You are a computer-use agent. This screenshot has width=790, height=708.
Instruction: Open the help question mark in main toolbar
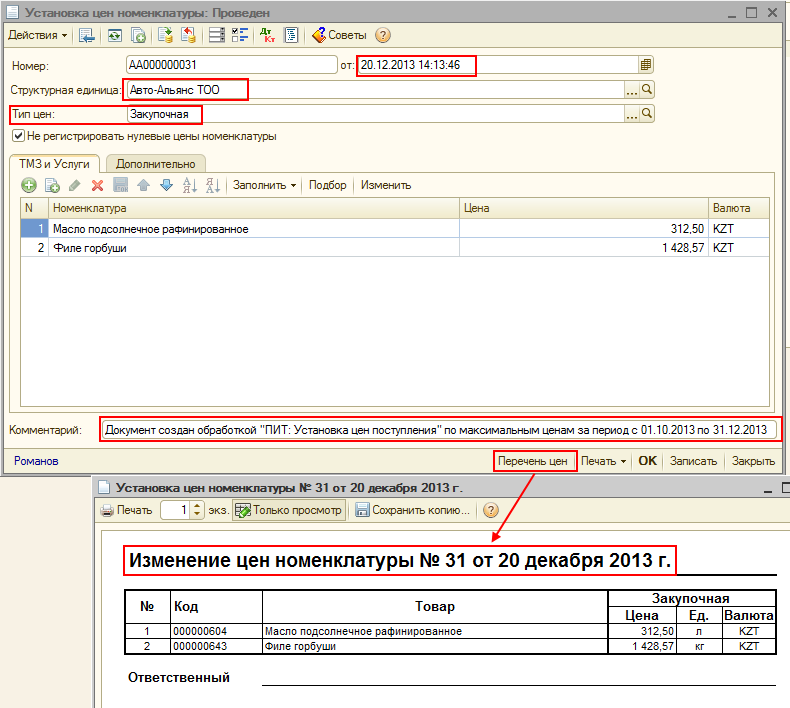(383, 35)
